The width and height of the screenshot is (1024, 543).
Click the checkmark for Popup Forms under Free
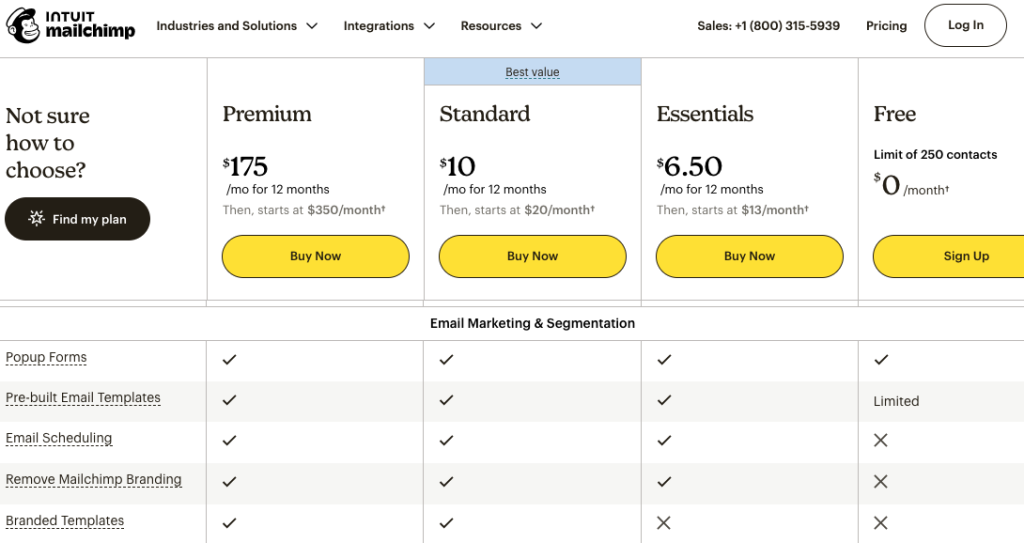coord(881,359)
